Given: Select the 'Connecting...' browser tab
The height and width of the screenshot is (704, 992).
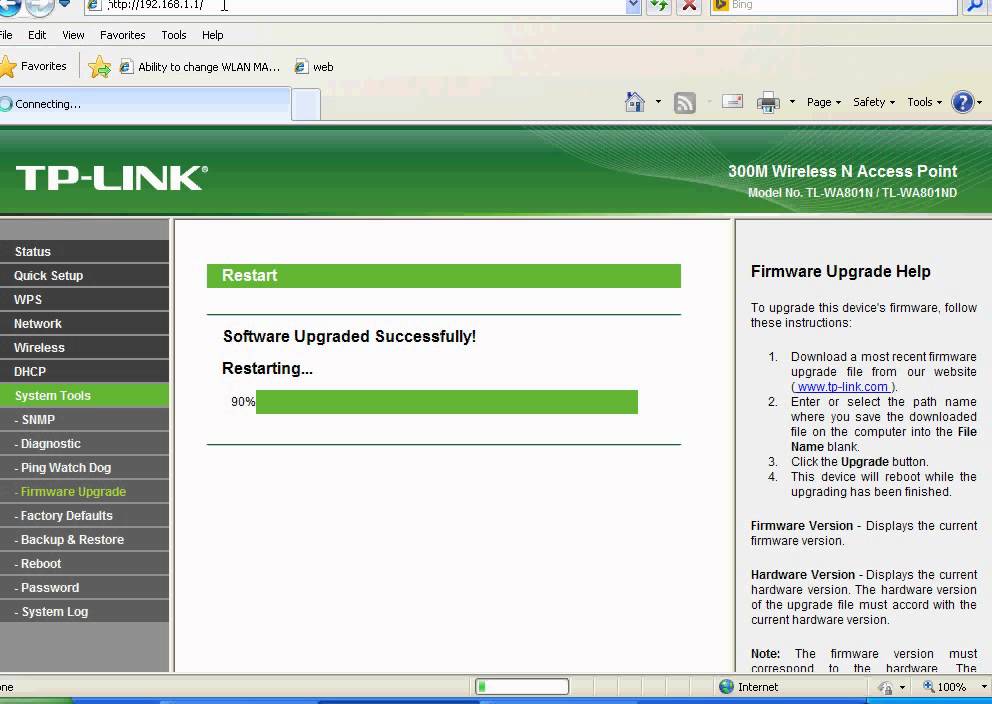Looking at the screenshot, I should (145, 104).
